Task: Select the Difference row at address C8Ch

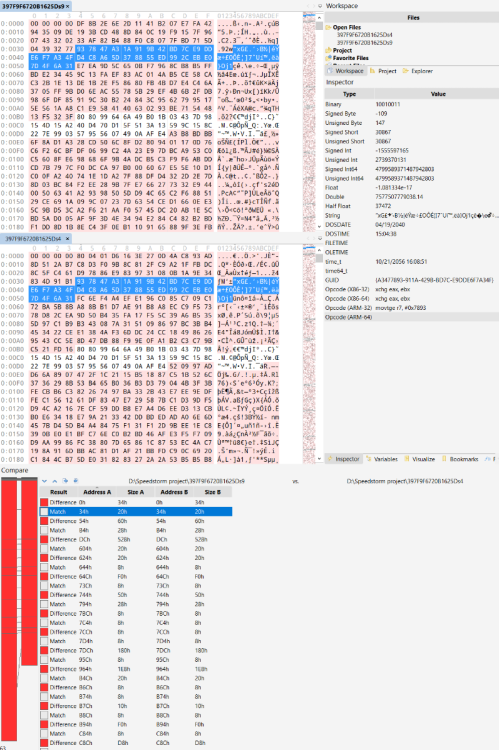Action: [135, 743]
